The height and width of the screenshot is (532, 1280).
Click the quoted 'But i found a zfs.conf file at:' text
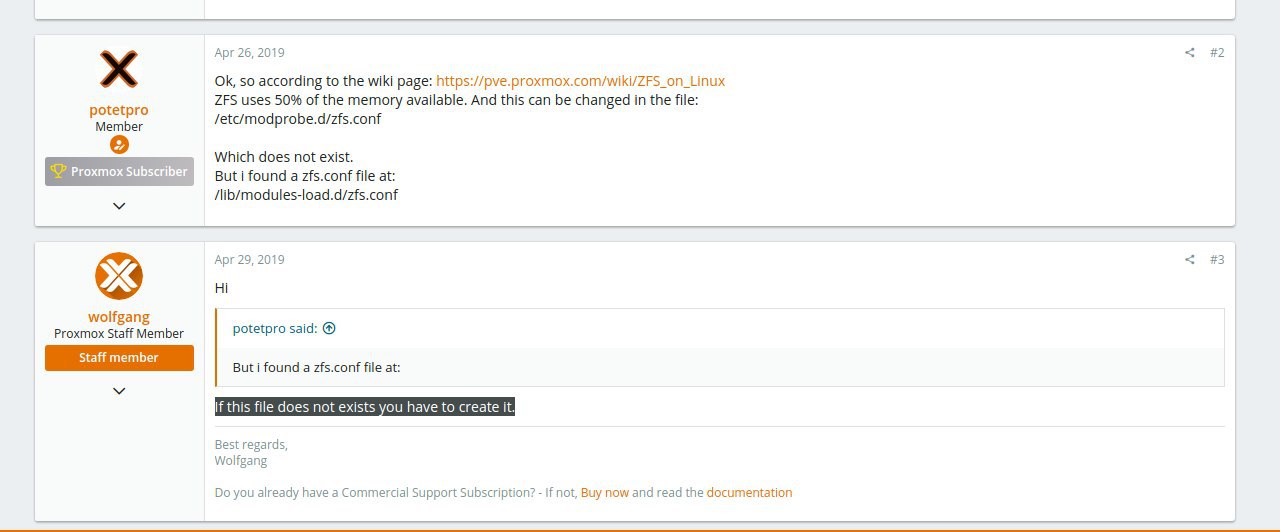point(317,367)
